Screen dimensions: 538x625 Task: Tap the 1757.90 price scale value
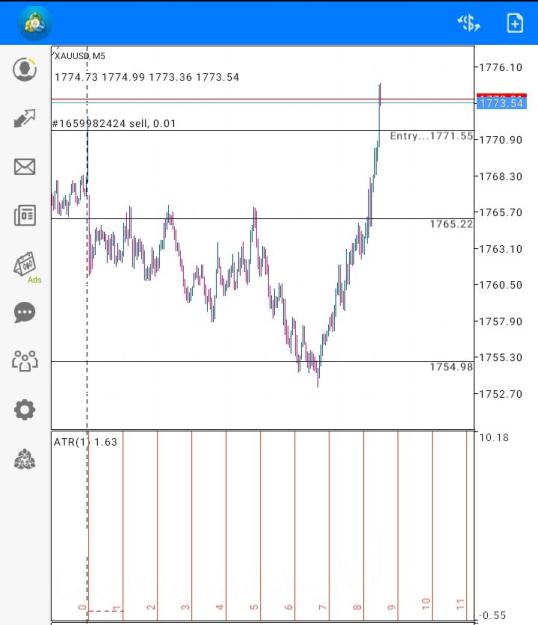tap(501, 322)
